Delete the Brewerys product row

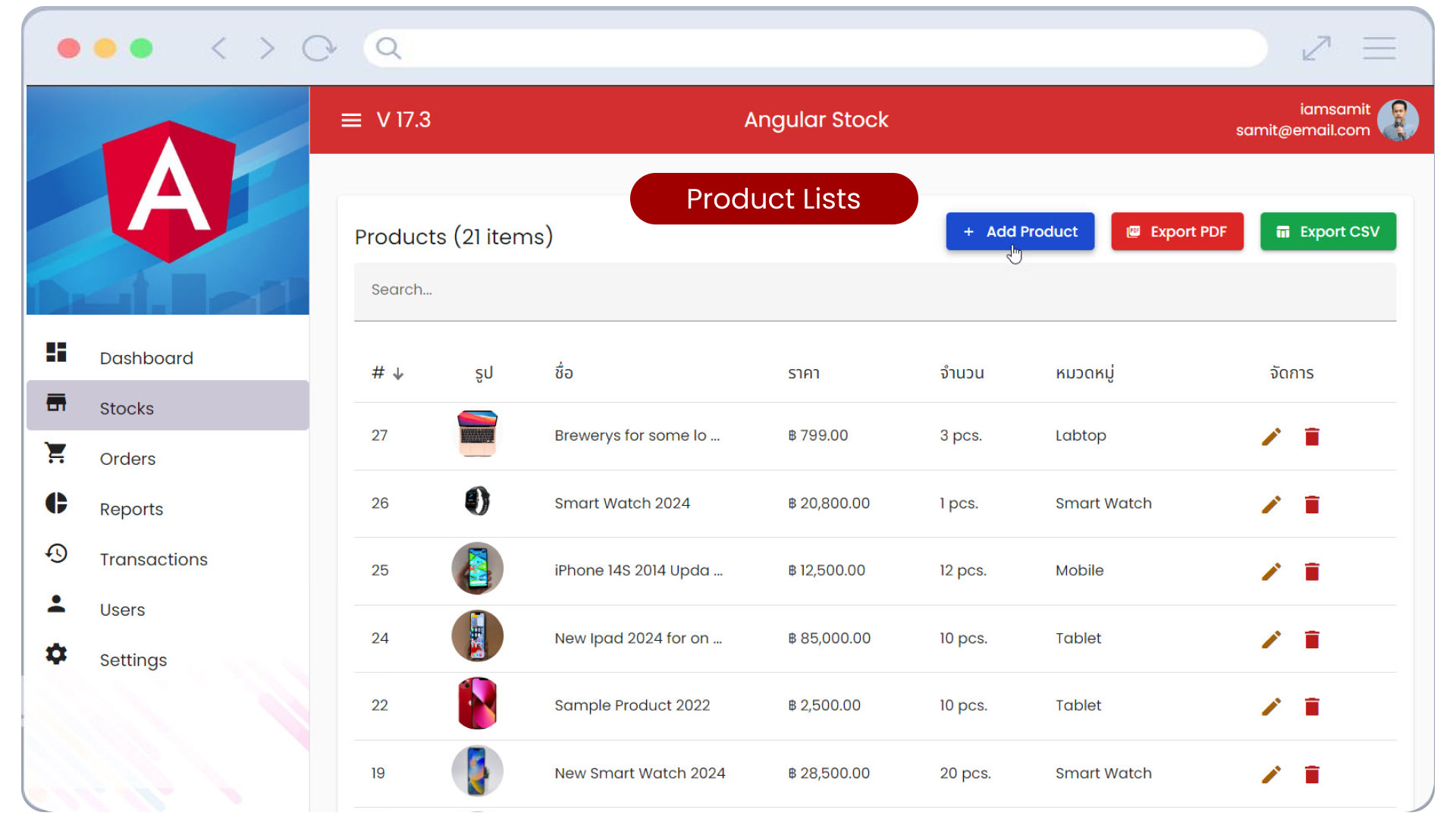point(1312,437)
